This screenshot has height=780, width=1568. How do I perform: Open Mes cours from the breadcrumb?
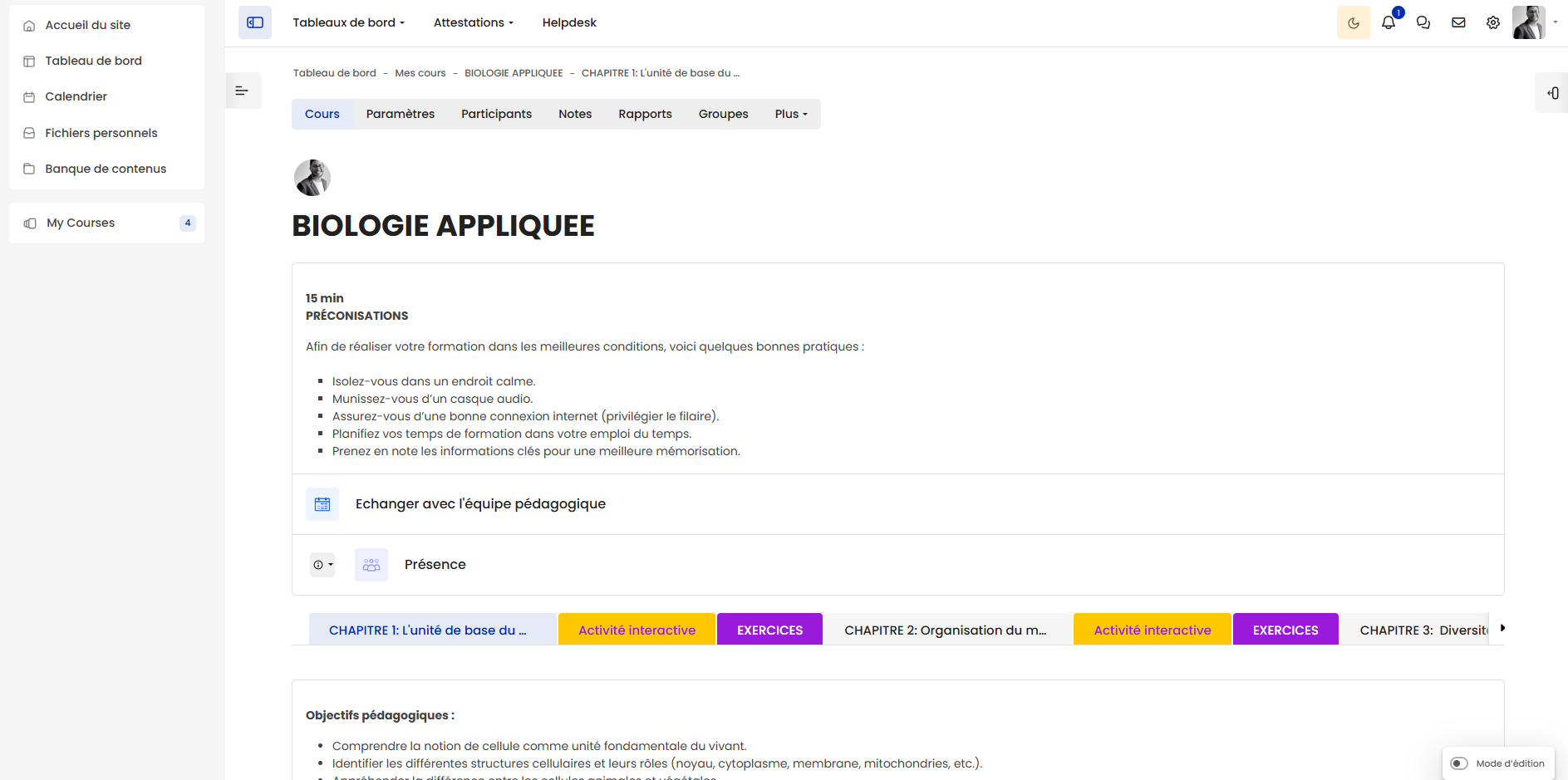tap(420, 73)
